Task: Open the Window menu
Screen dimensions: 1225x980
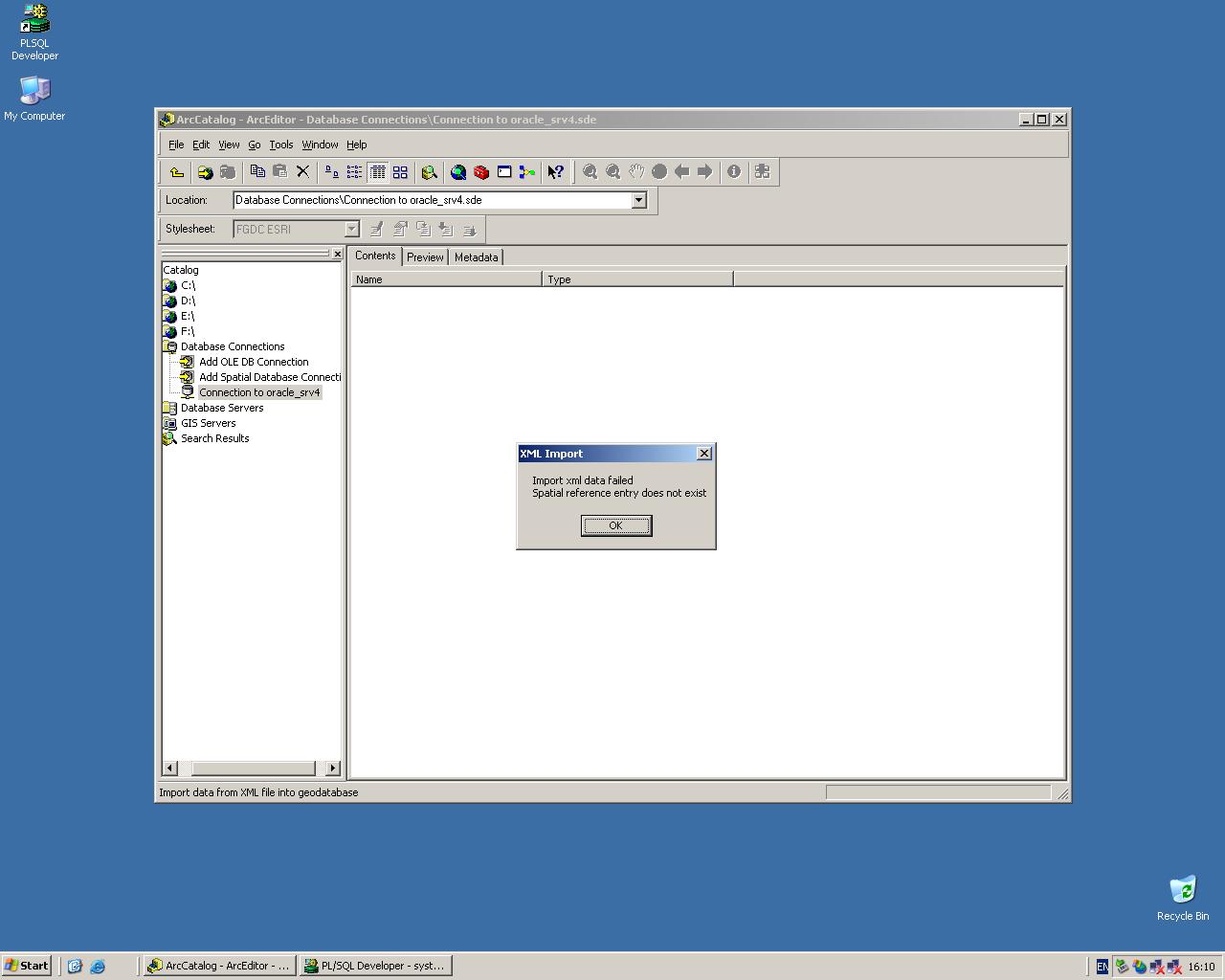Action: point(320,145)
